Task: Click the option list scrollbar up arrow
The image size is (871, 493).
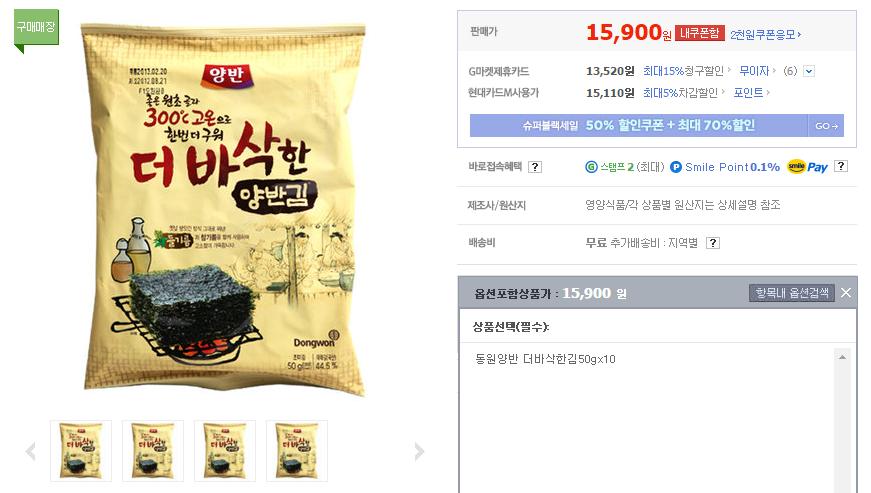Action: click(842, 358)
